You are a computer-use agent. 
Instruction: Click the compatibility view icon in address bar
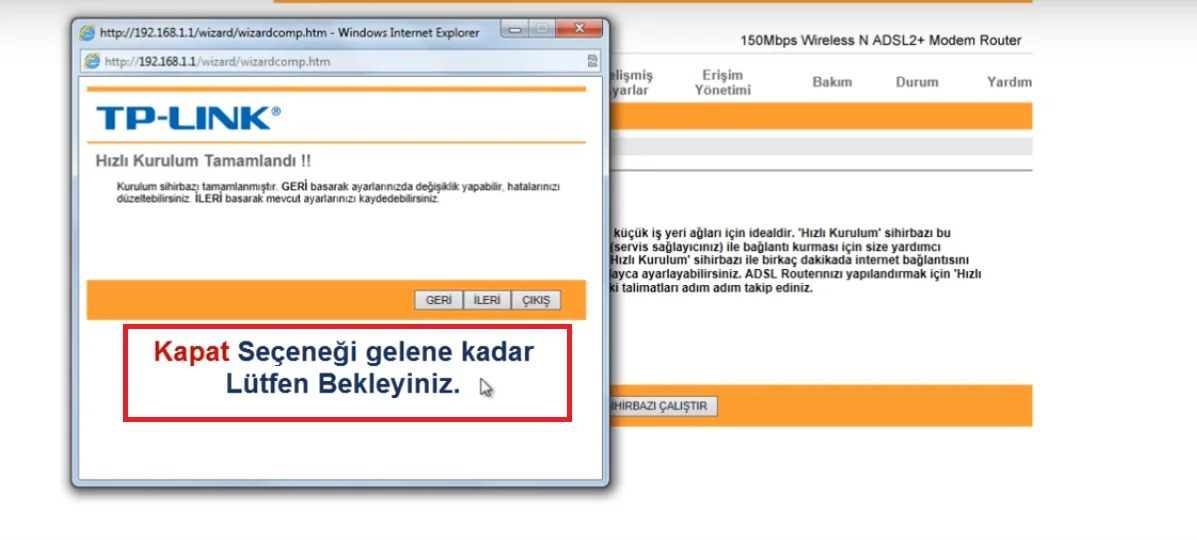click(592, 62)
